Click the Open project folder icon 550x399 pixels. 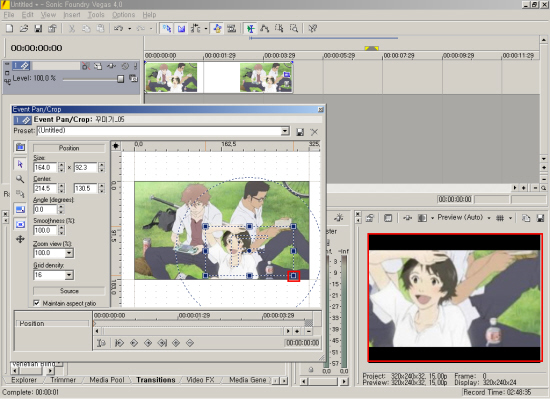24,28
